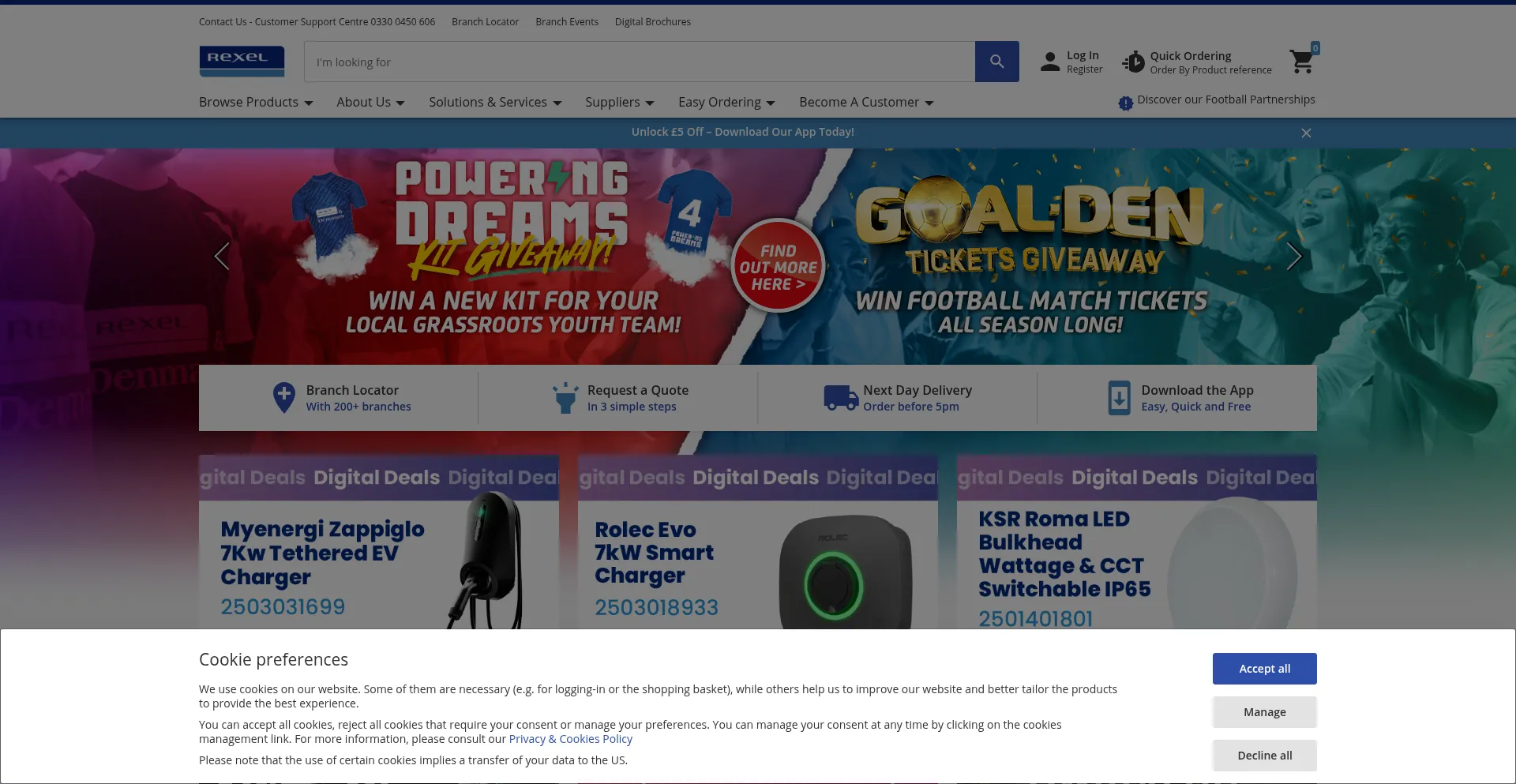Open the shopping cart icon
The height and width of the screenshot is (784, 1516).
1301,62
